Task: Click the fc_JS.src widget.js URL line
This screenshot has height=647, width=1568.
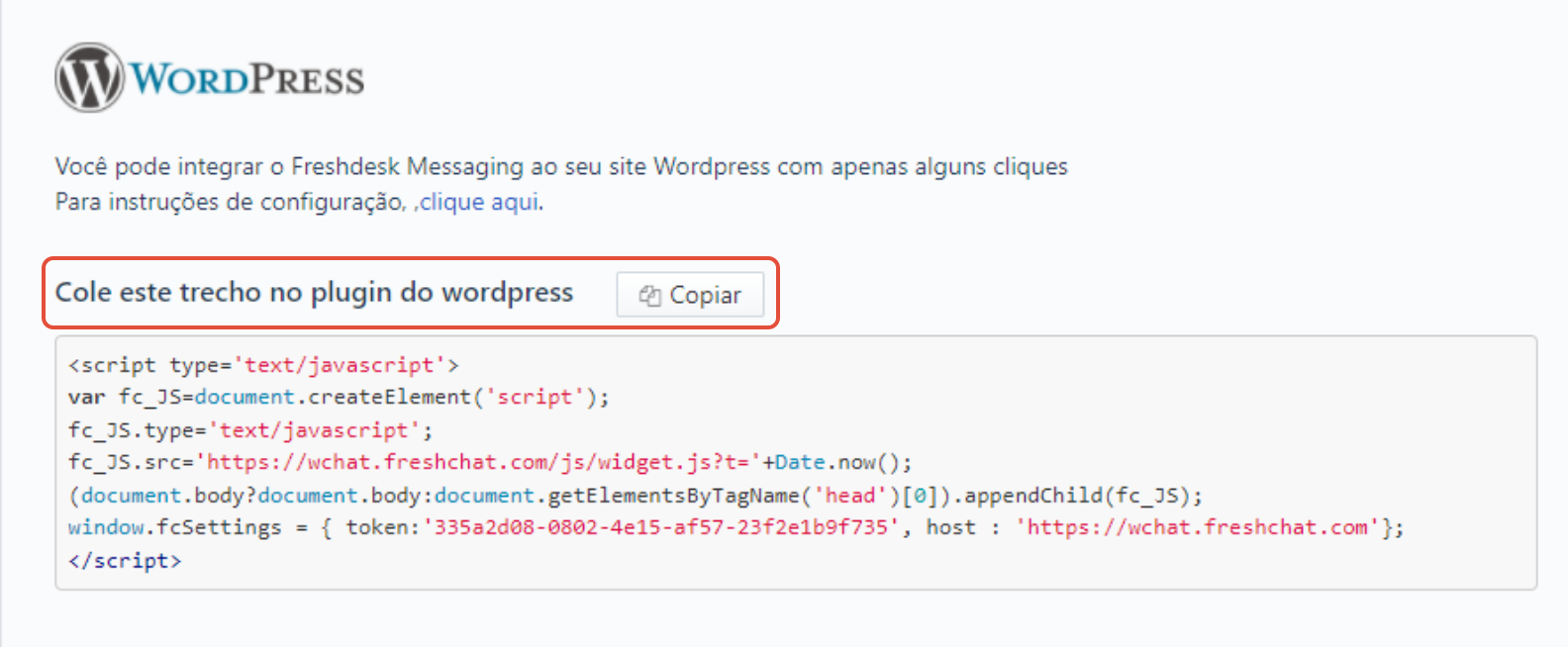Action: point(490,462)
